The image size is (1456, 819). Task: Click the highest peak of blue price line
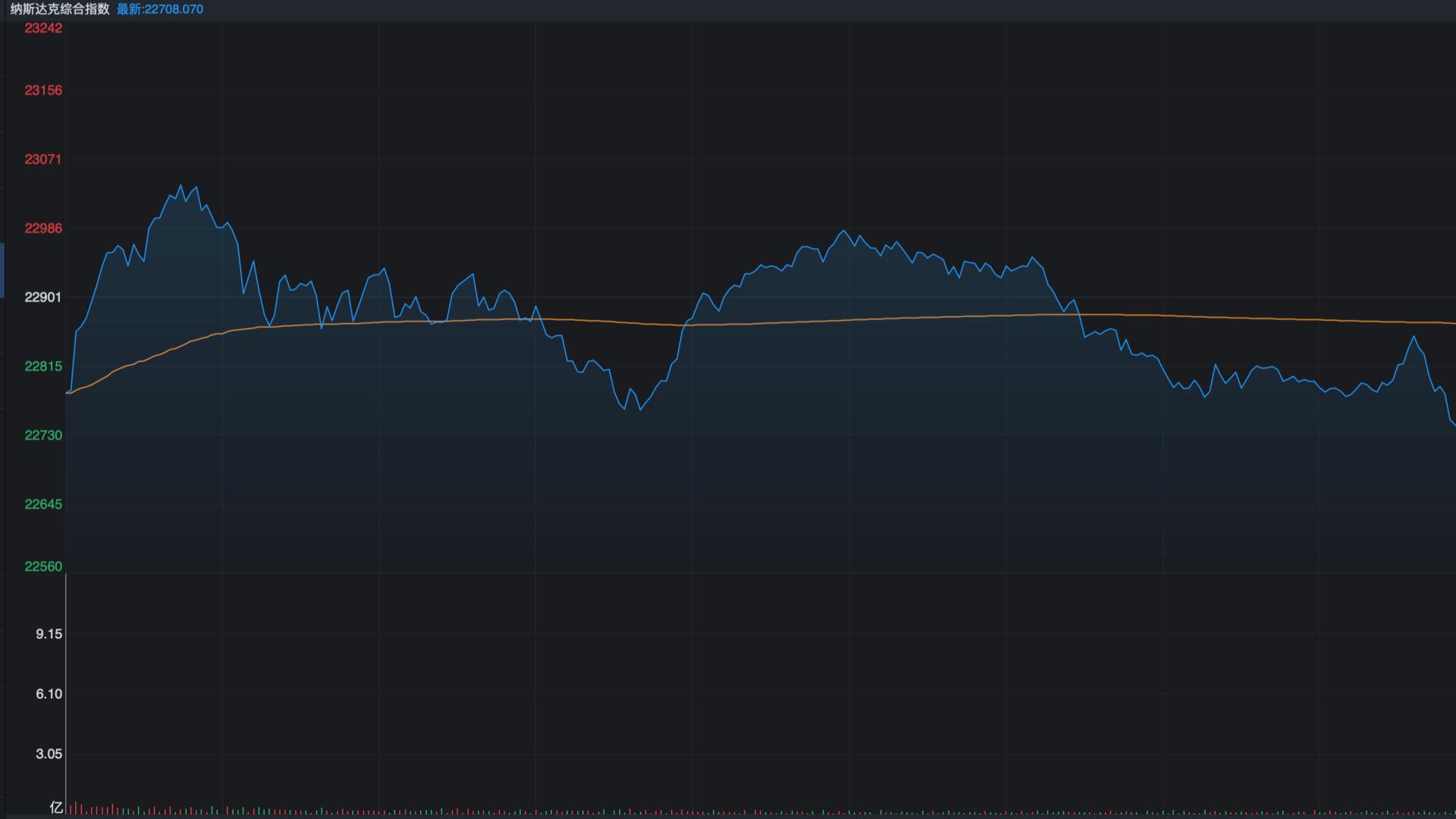pos(180,185)
